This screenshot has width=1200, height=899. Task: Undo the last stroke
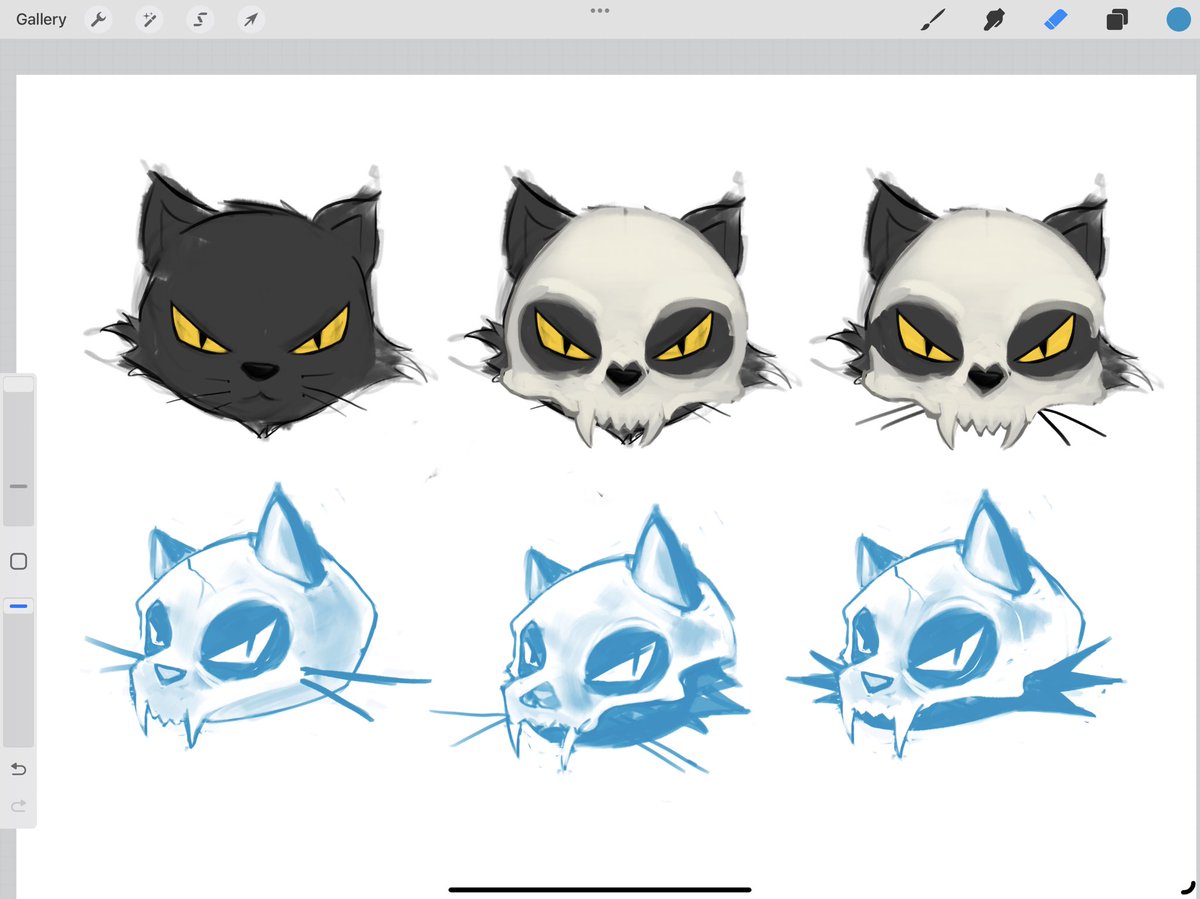point(18,769)
